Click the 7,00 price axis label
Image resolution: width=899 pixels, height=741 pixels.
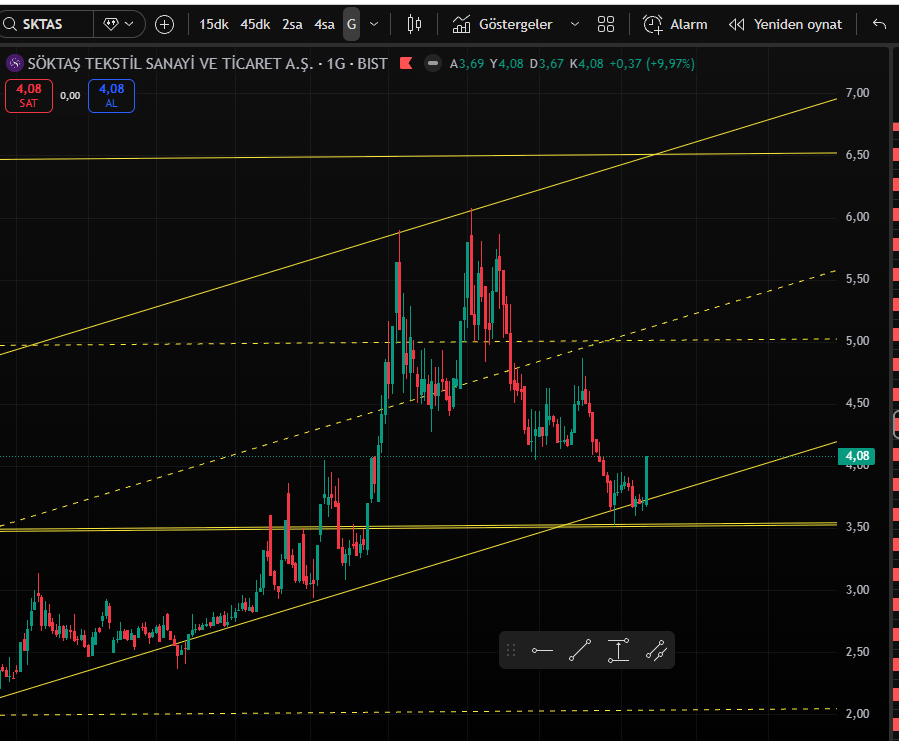857,93
